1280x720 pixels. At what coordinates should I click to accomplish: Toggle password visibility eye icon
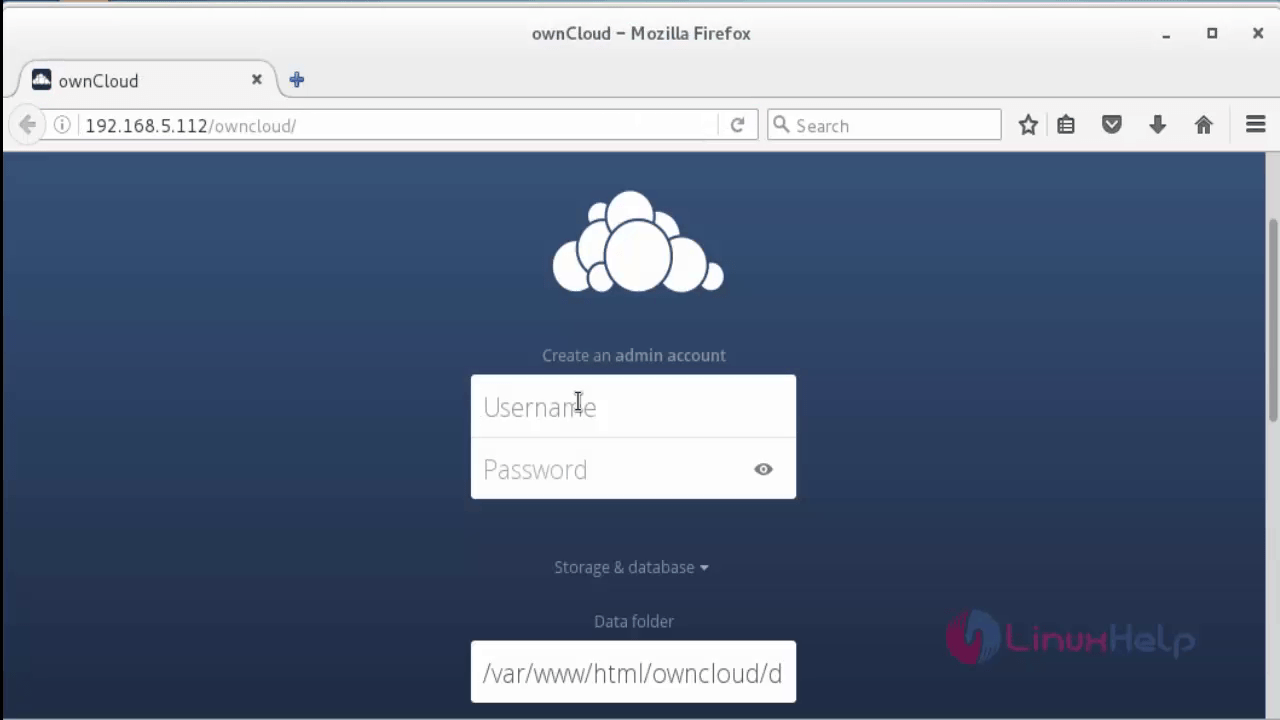(x=763, y=469)
